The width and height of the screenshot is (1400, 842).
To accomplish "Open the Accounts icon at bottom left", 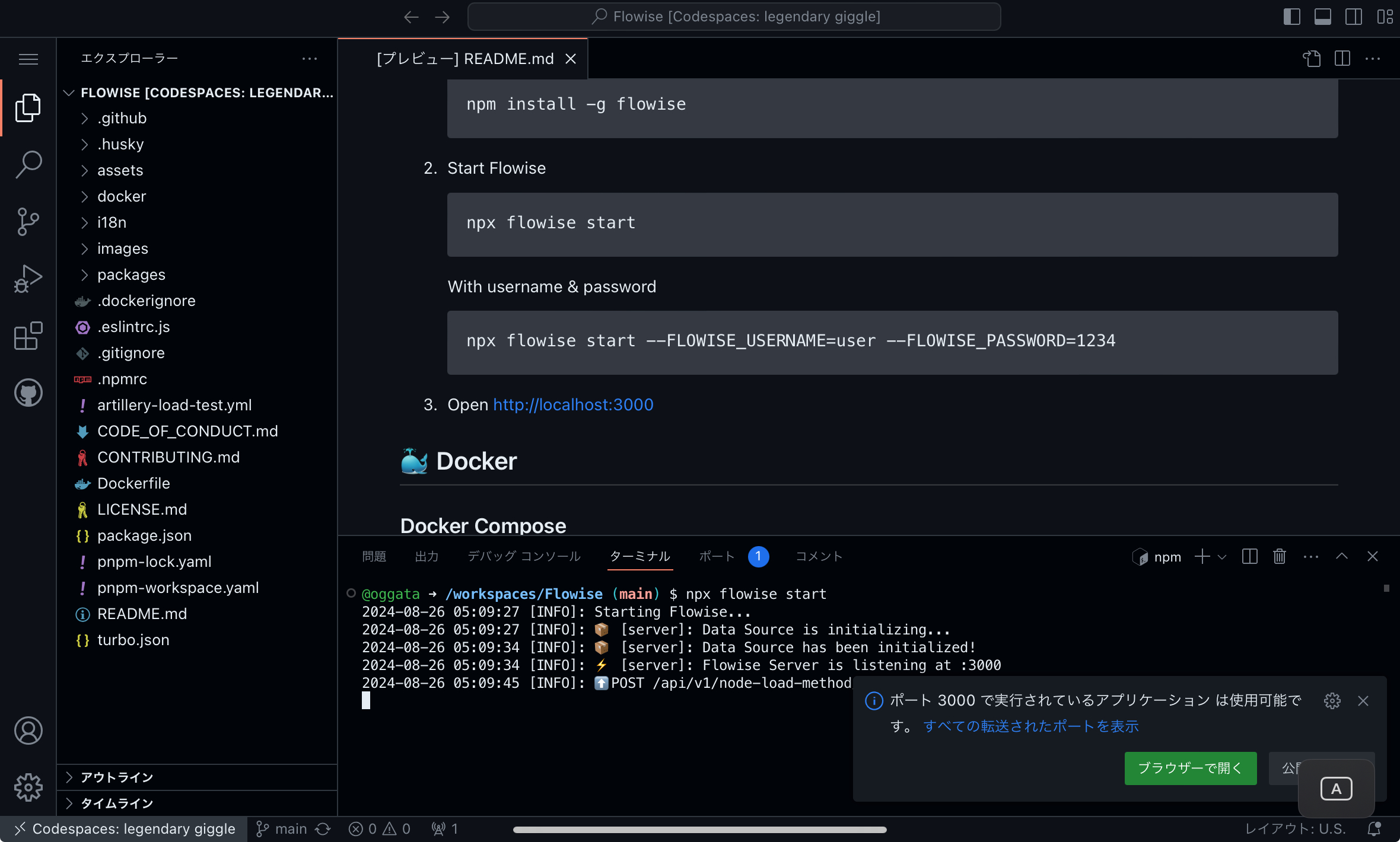I will [28, 731].
